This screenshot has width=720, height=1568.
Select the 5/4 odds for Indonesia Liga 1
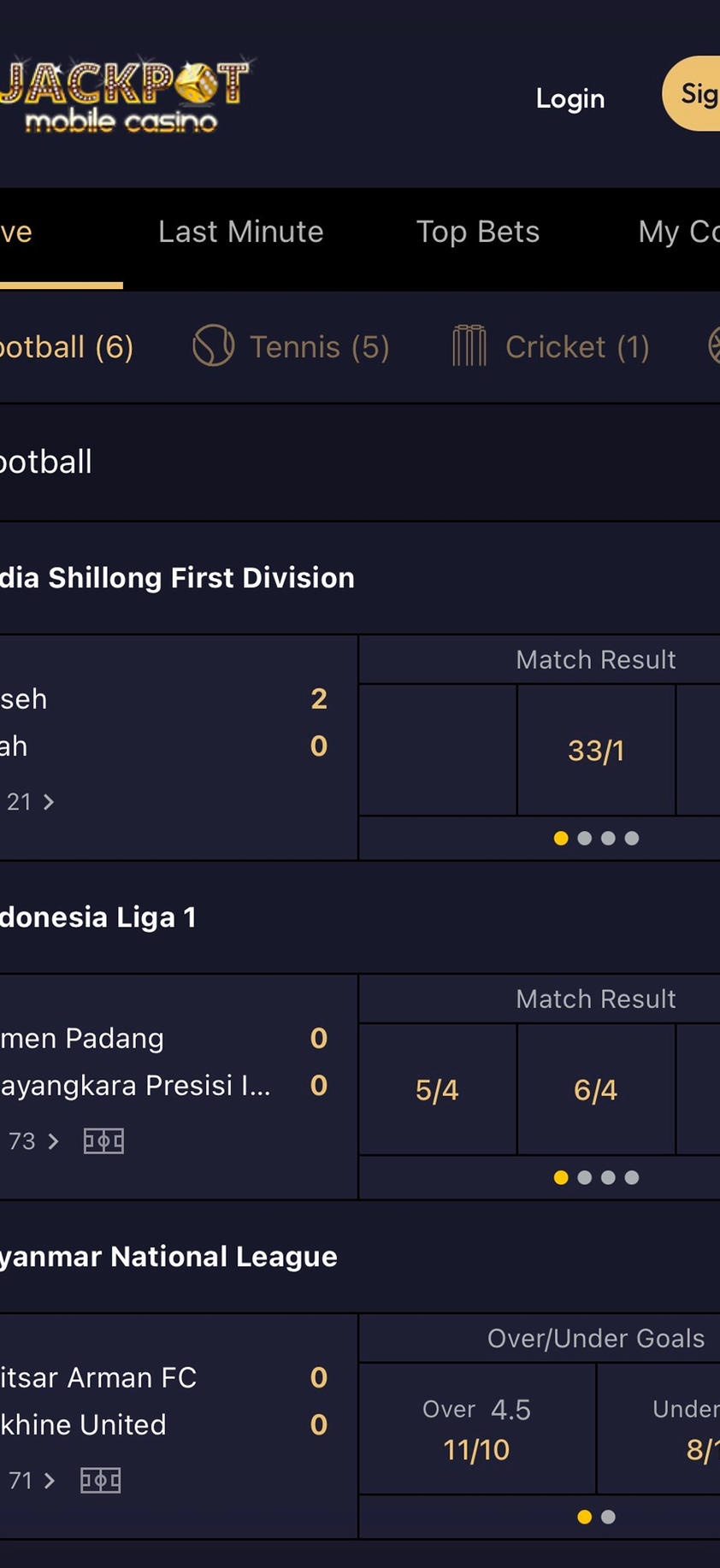(x=437, y=1090)
